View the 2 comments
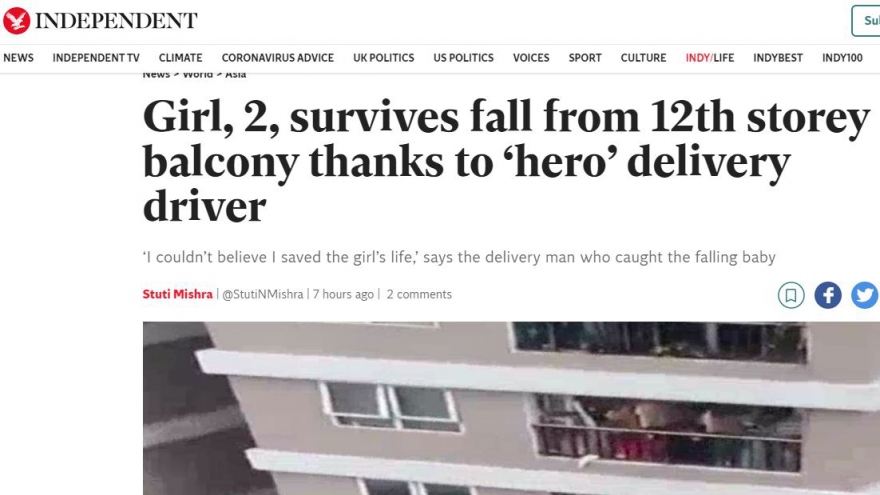 pos(419,294)
